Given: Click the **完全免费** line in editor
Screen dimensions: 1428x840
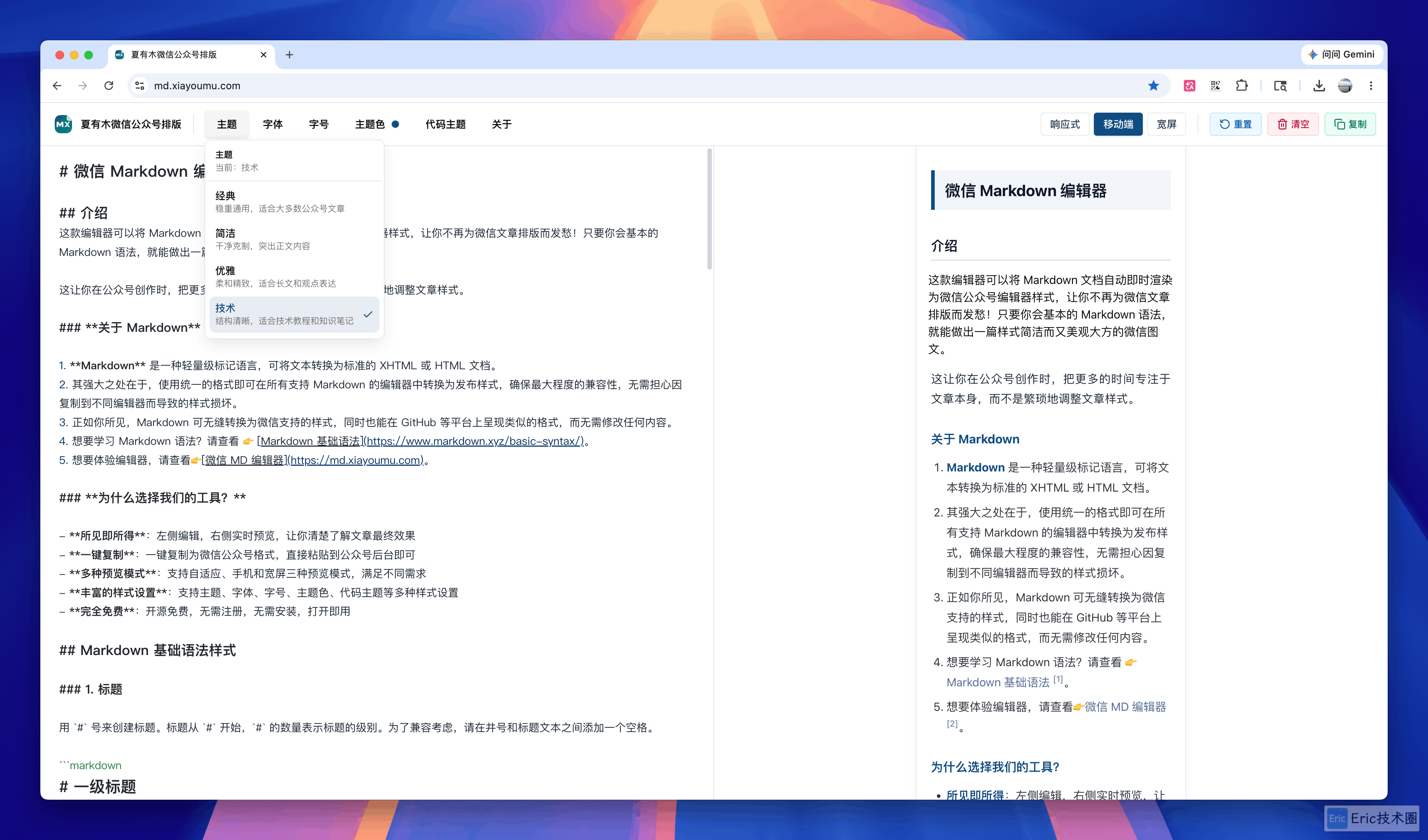Looking at the screenshot, I should click(205, 611).
